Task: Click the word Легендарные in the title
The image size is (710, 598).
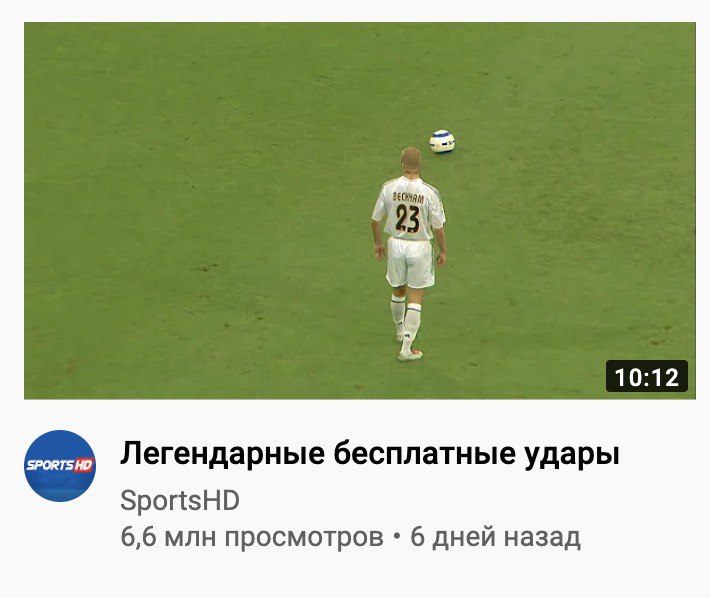Action: pyautogui.click(x=223, y=454)
